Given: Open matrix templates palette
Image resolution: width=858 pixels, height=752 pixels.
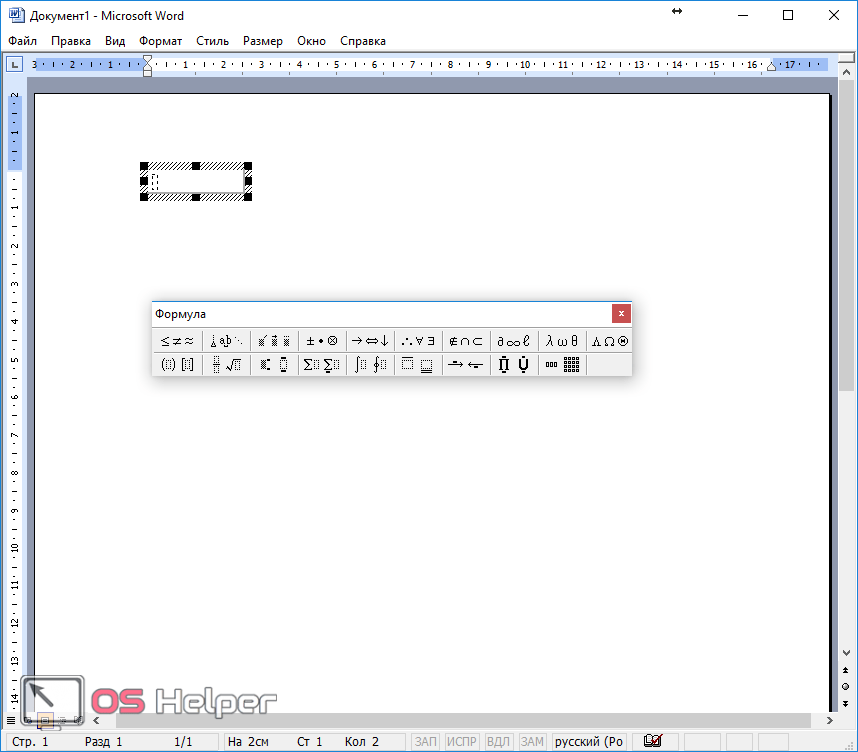Looking at the screenshot, I should (562, 365).
